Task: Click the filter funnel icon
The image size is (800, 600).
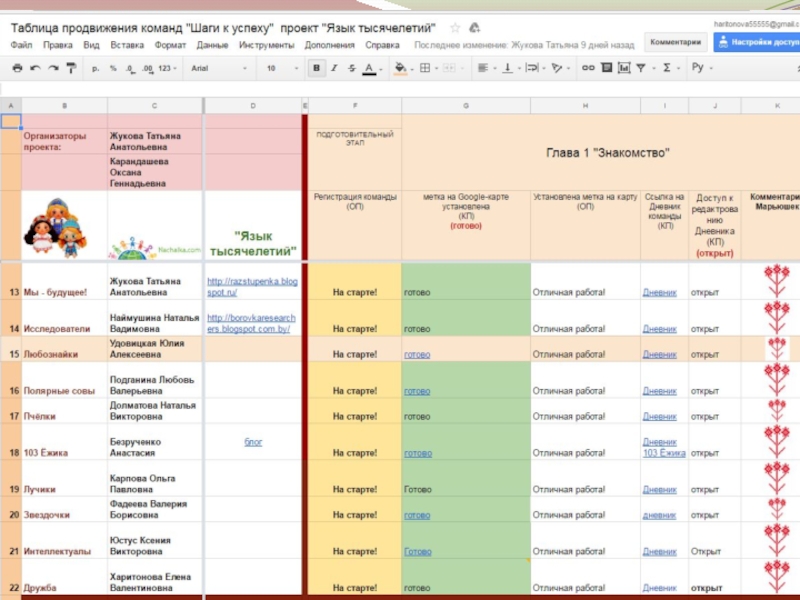Action: click(642, 68)
